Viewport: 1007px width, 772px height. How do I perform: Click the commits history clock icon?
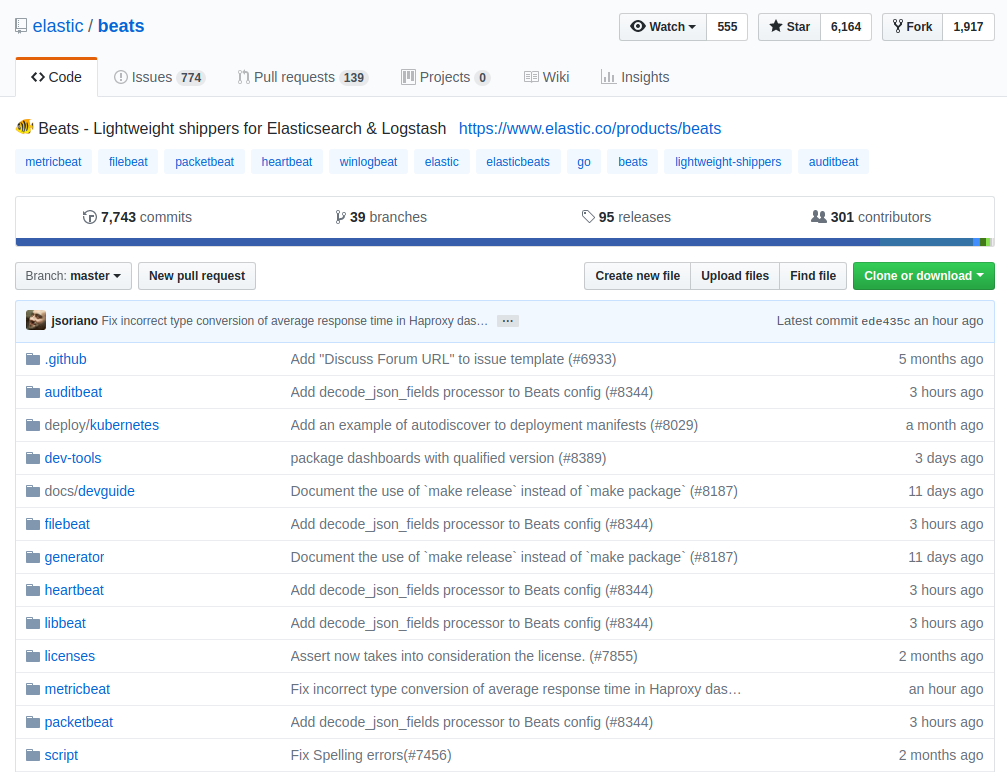pos(89,217)
